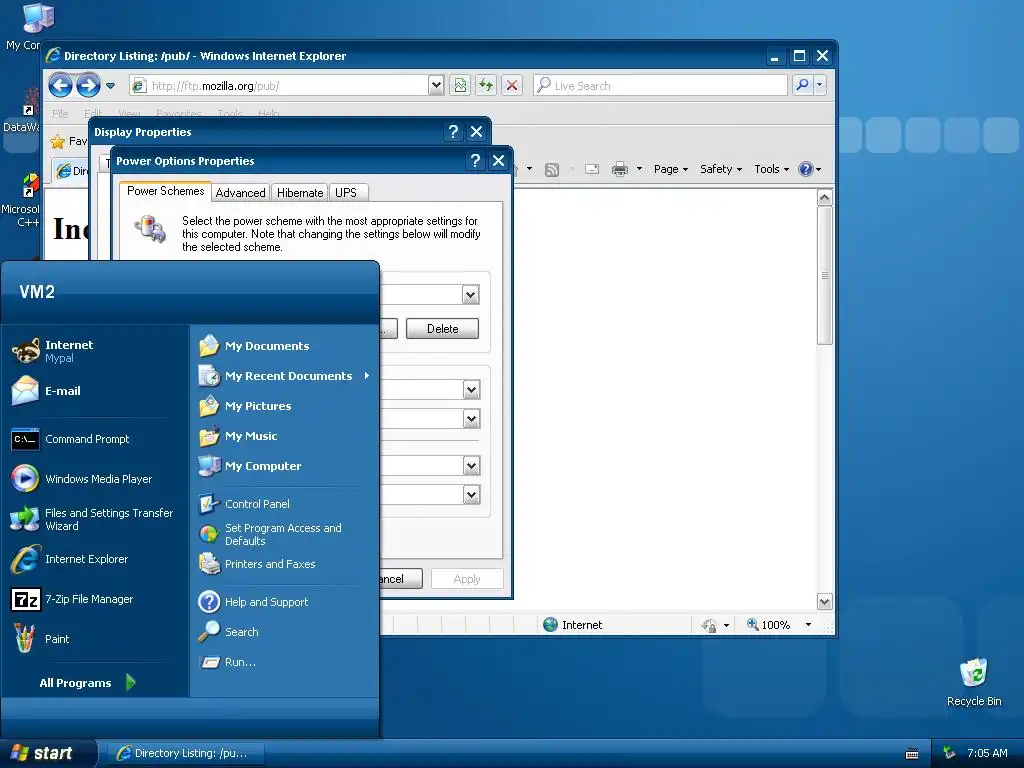1024x768 pixels.
Task: Switch to the Hibernate tab
Action: [x=300, y=193]
